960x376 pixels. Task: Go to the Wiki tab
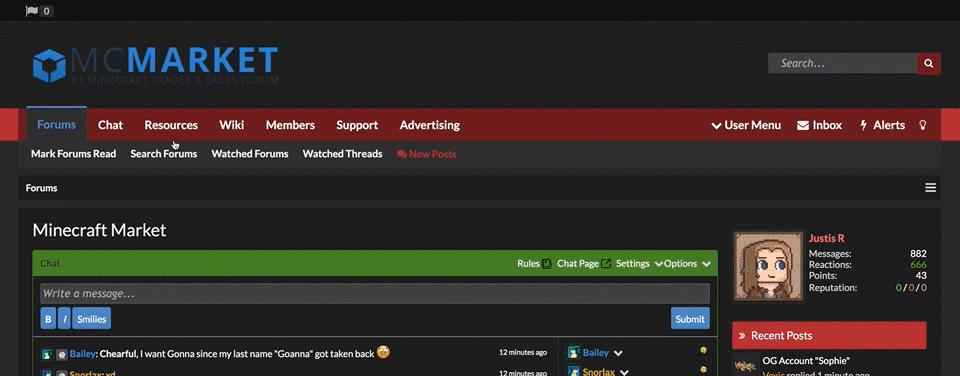(x=231, y=126)
